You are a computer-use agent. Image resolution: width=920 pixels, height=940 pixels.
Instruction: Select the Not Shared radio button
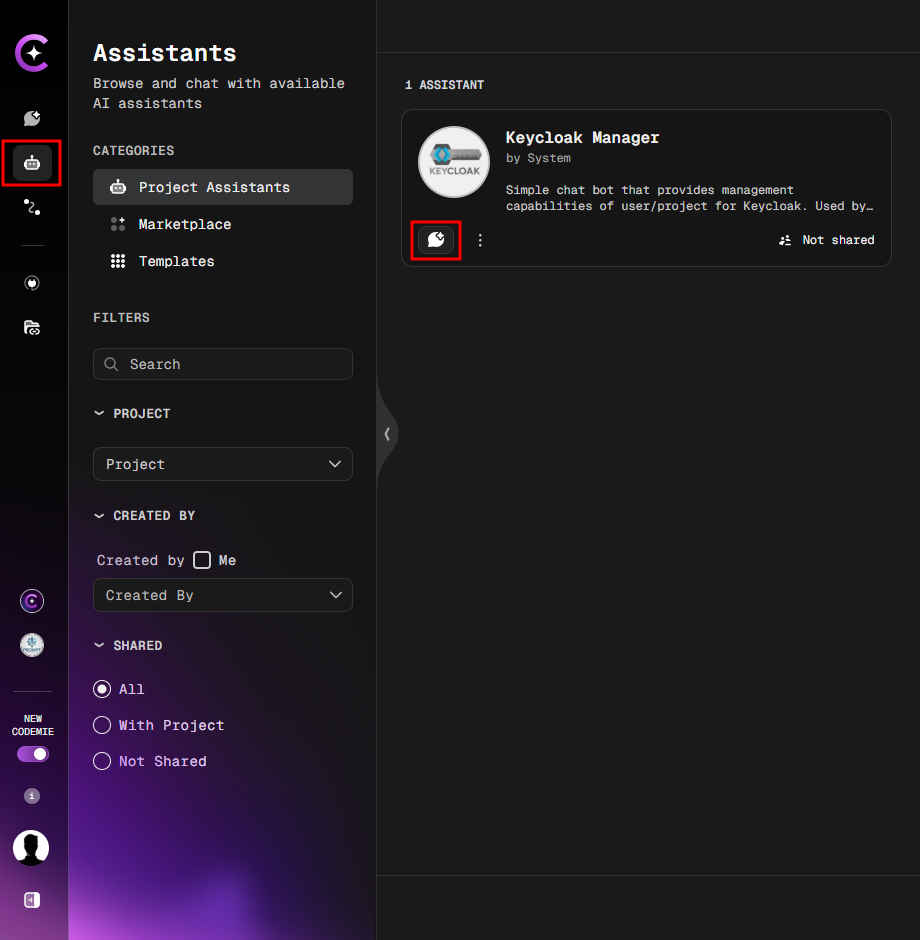[102, 761]
